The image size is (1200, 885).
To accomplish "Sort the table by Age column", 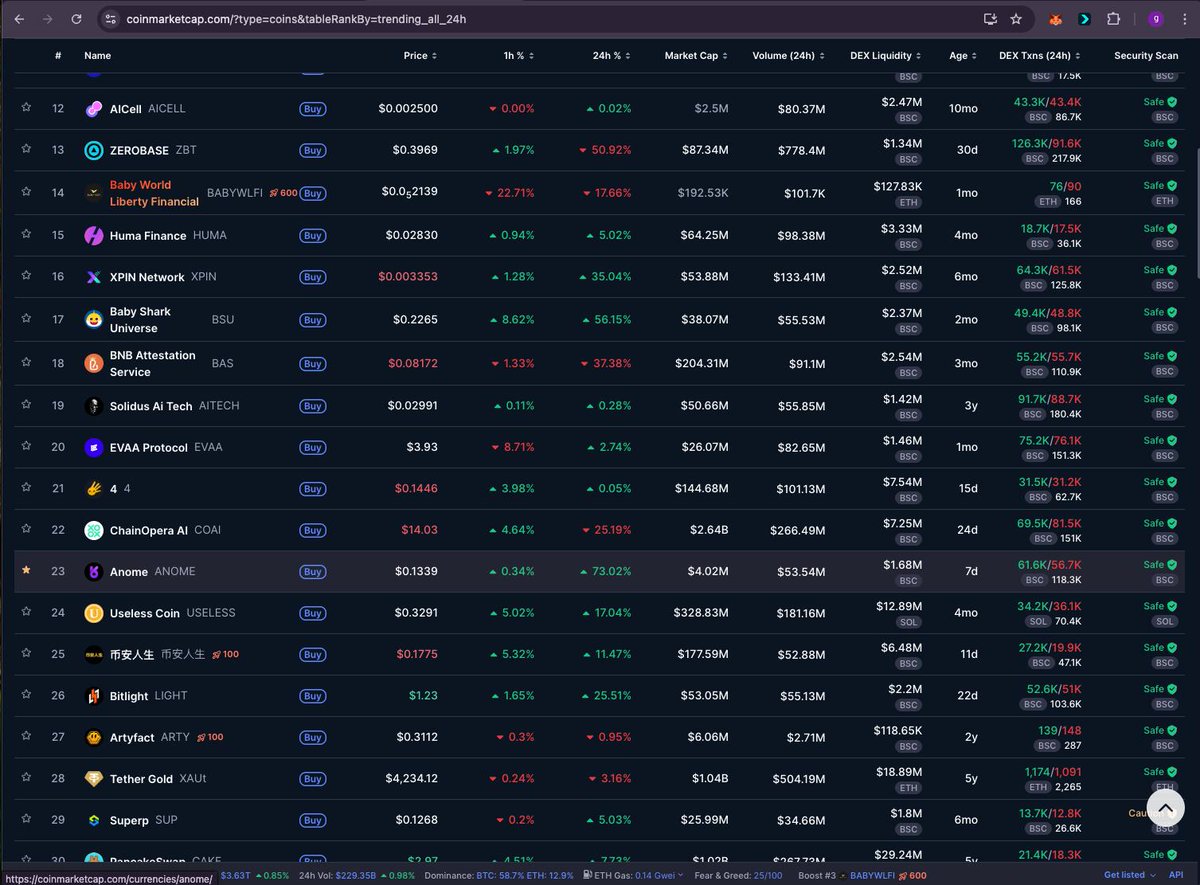I will [963, 56].
